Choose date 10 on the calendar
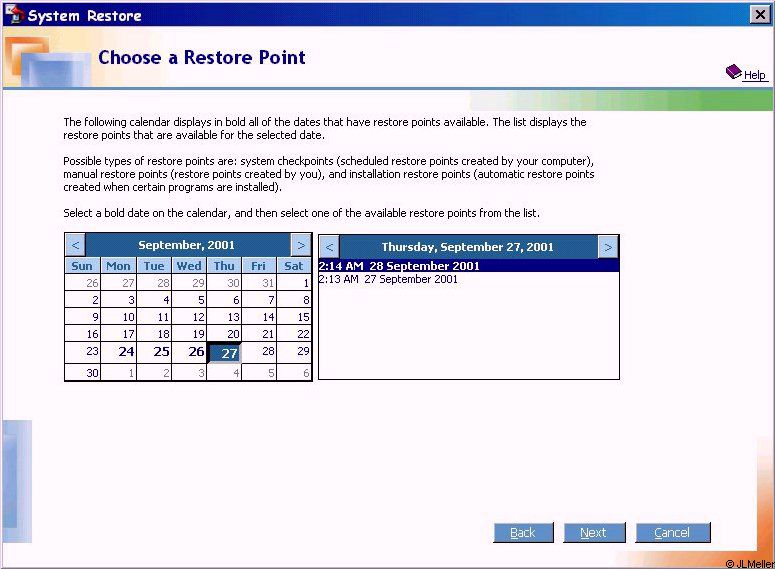775x569 pixels. [x=119, y=317]
